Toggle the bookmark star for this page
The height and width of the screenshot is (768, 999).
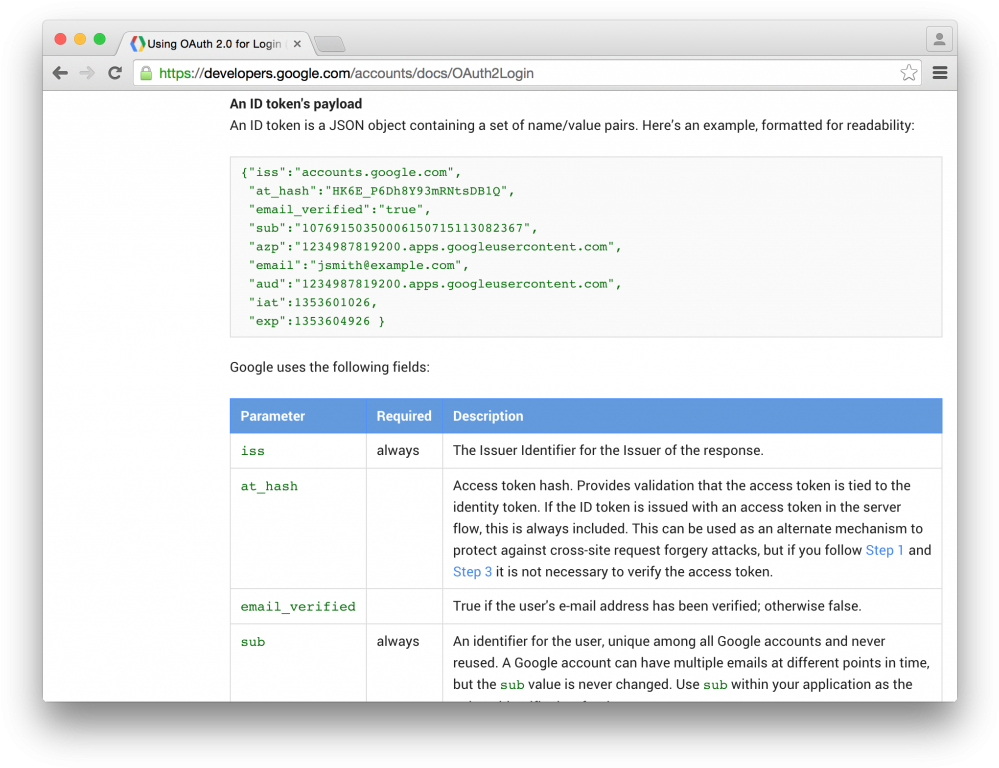(x=908, y=72)
